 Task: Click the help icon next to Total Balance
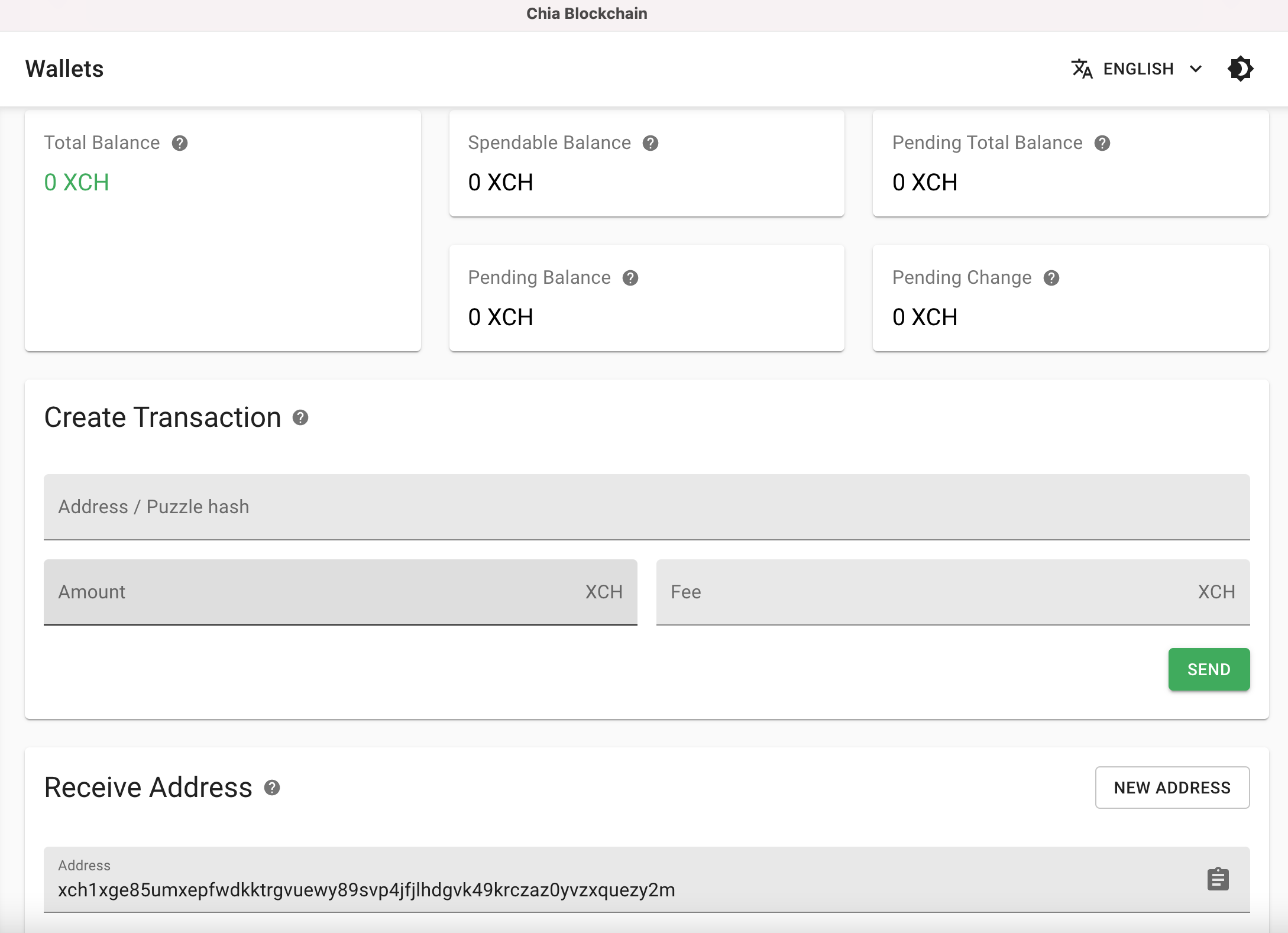(180, 143)
